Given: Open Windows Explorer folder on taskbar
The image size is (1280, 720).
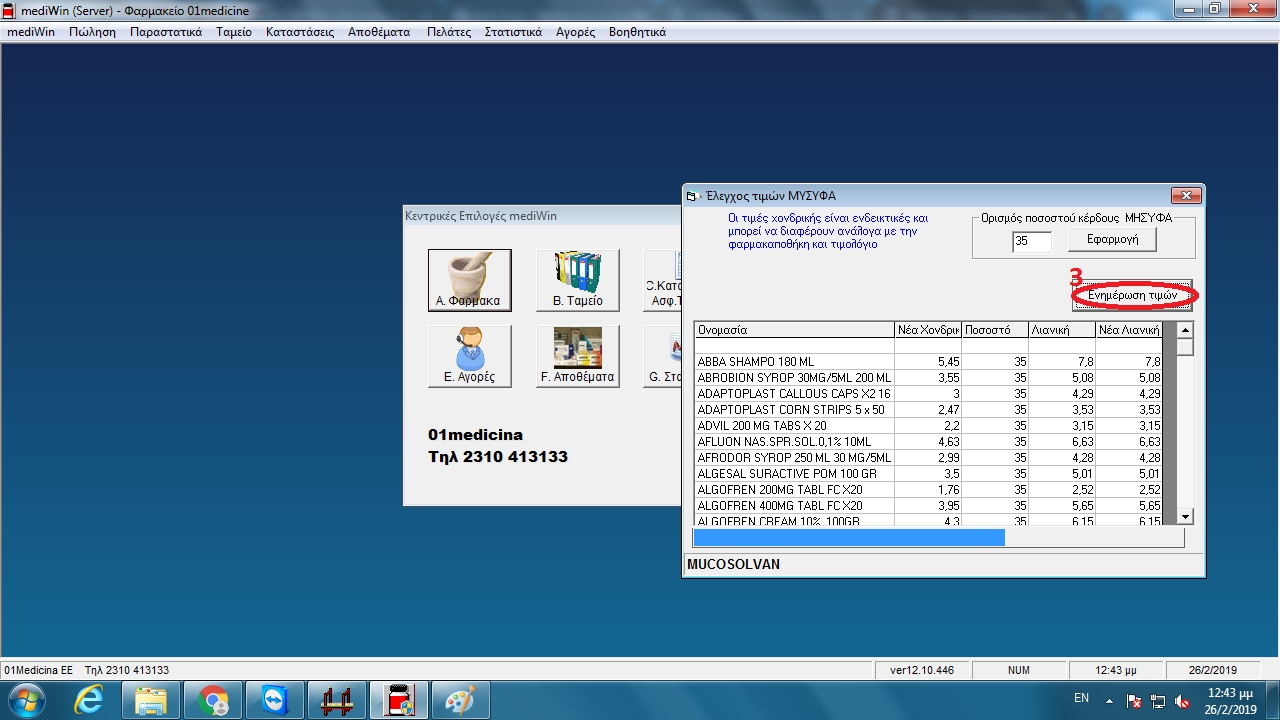Looking at the screenshot, I should [151, 700].
